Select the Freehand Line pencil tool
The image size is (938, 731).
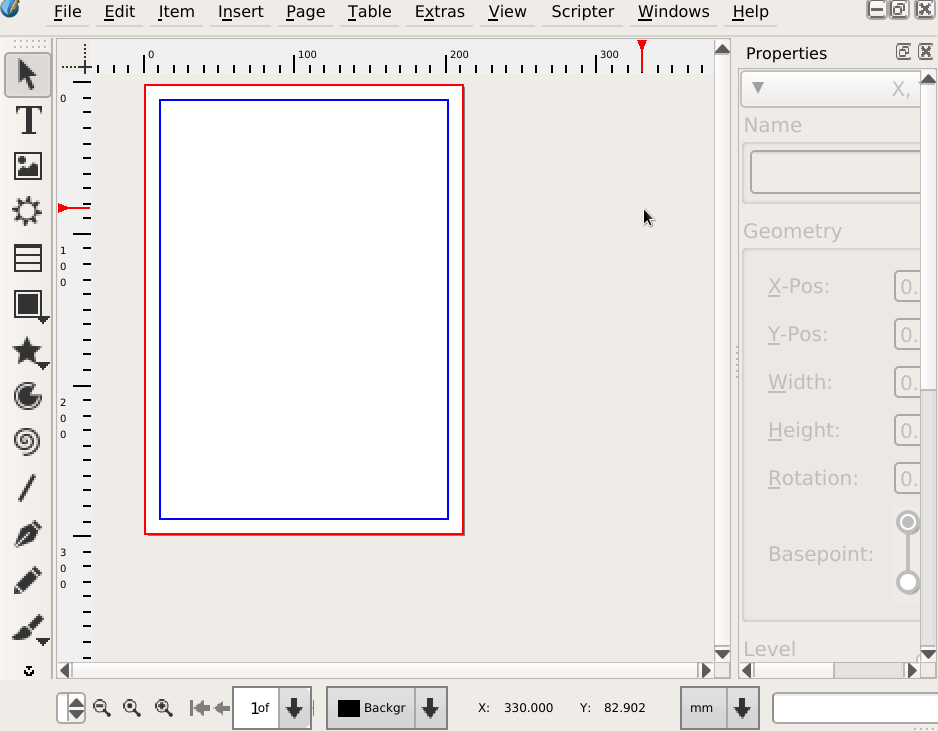28,580
